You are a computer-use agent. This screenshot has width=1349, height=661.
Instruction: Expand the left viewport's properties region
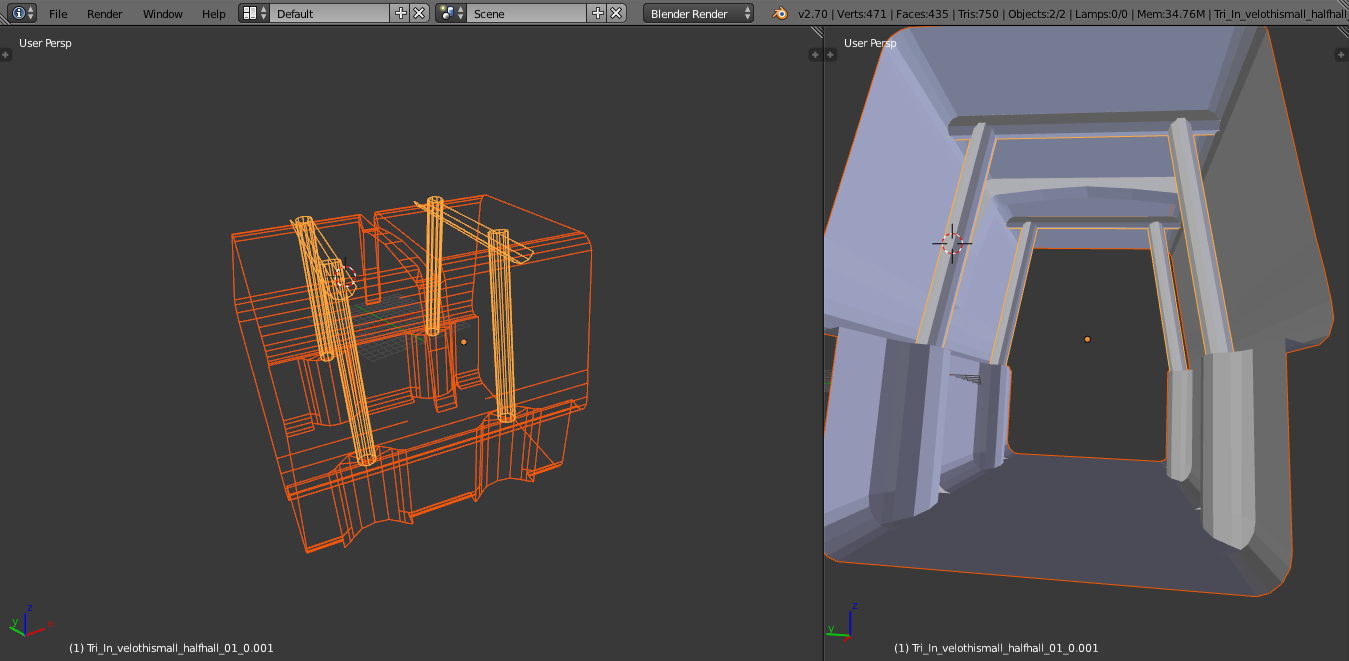coord(817,54)
